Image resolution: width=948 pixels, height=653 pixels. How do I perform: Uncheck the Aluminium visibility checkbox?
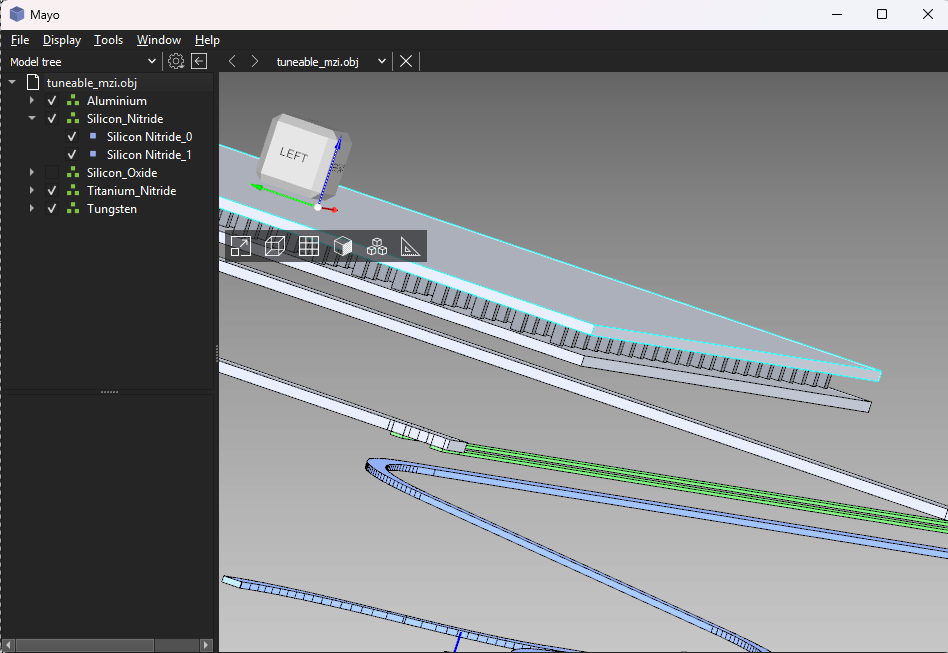[52, 101]
